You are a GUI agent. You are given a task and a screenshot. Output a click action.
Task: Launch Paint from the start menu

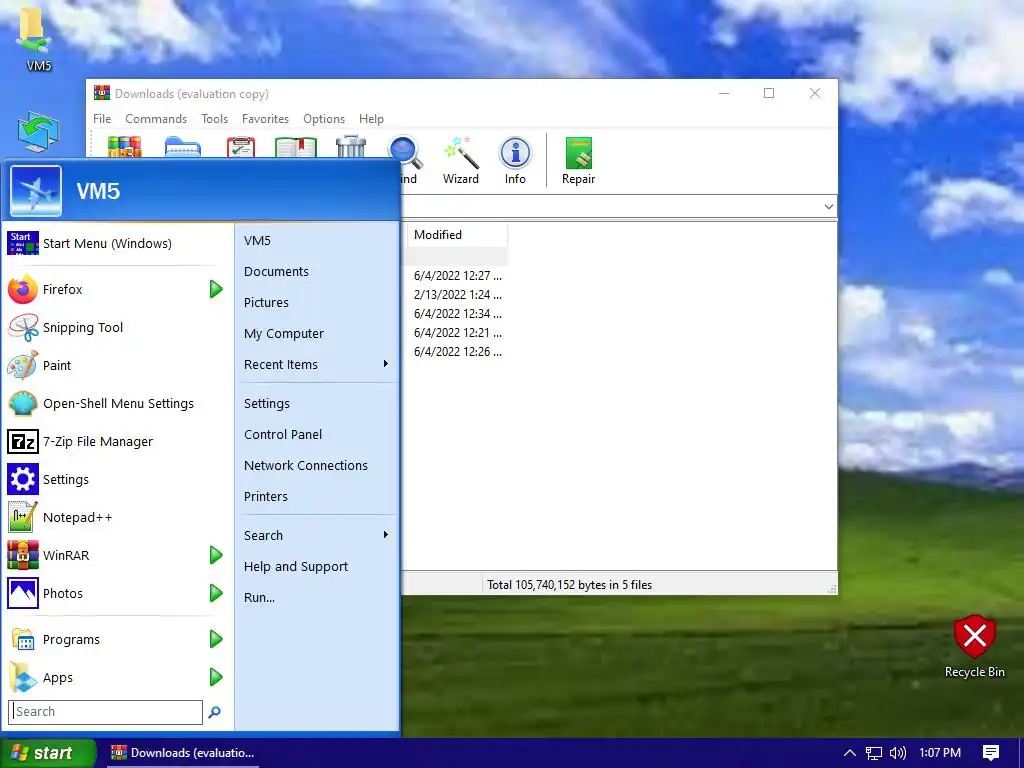click(x=57, y=365)
